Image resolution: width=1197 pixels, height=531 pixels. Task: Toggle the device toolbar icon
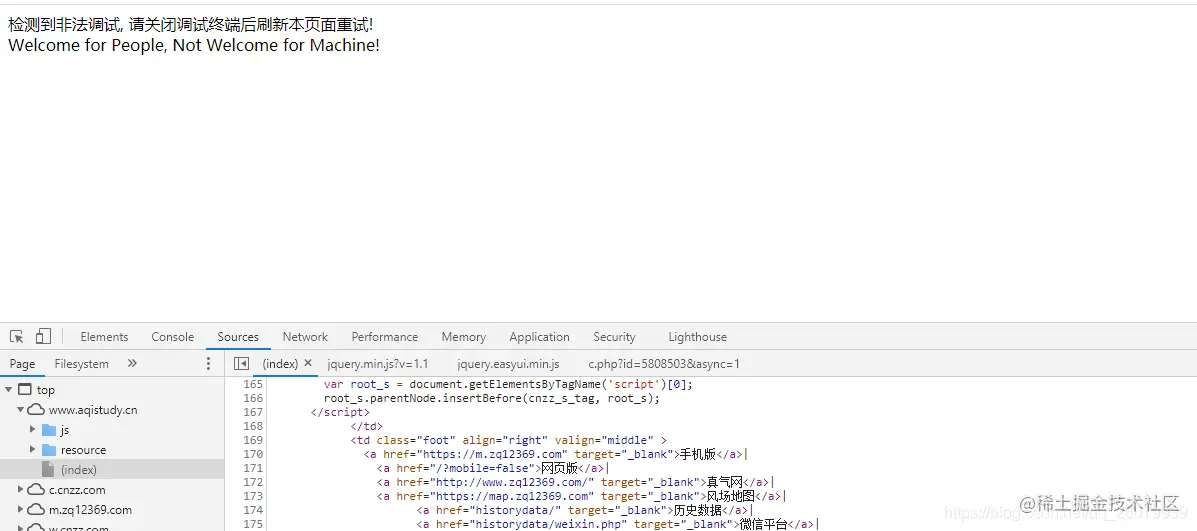[44, 336]
